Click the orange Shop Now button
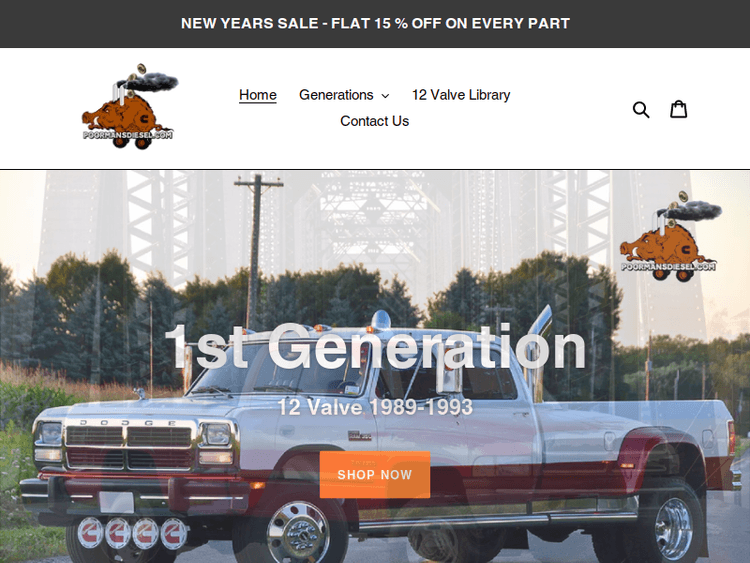The image size is (750, 563). point(375,475)
